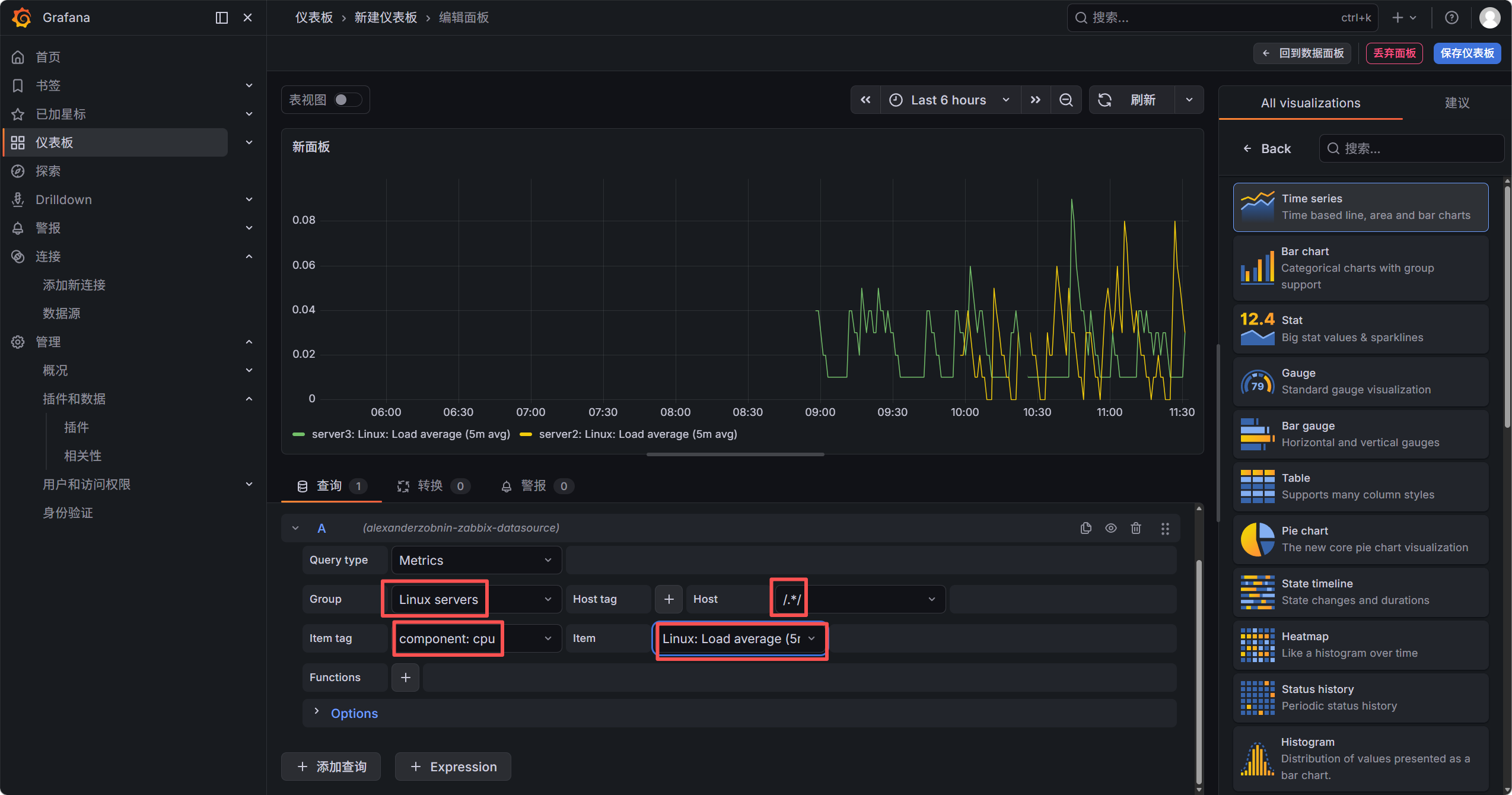Switch to the 建议 tab

[1457, 103]
